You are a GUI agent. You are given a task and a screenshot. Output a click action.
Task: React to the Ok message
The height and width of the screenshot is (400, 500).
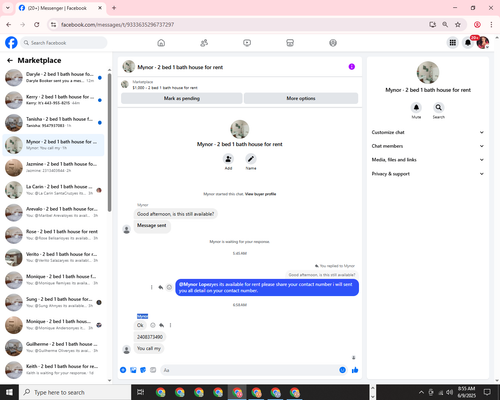pyautogui.click(x=153, y=325)
